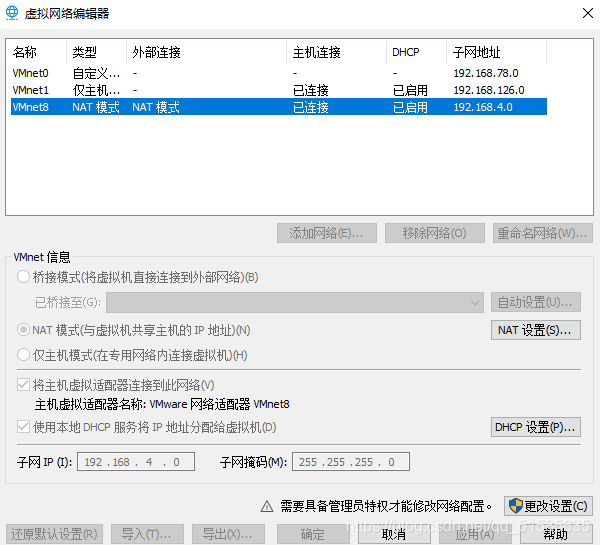Click 已连接 cell in VMnet8 row
The width and height of the screenshot is (600, 545).
311,107
